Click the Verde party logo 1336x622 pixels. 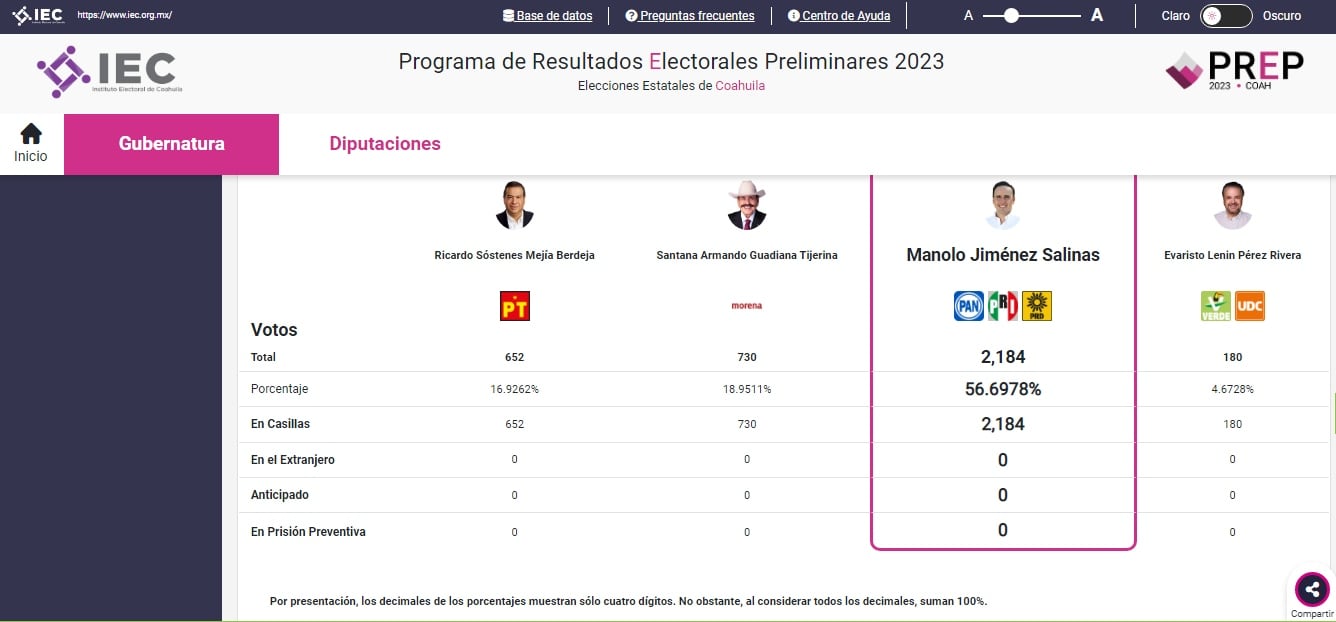tap(1215, 306)
